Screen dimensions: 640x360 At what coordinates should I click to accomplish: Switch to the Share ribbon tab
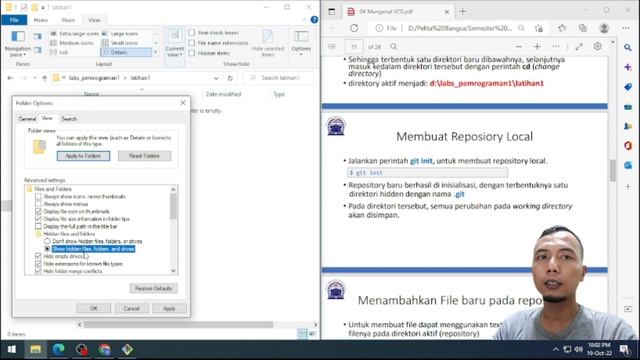click(x=68, y=20)
